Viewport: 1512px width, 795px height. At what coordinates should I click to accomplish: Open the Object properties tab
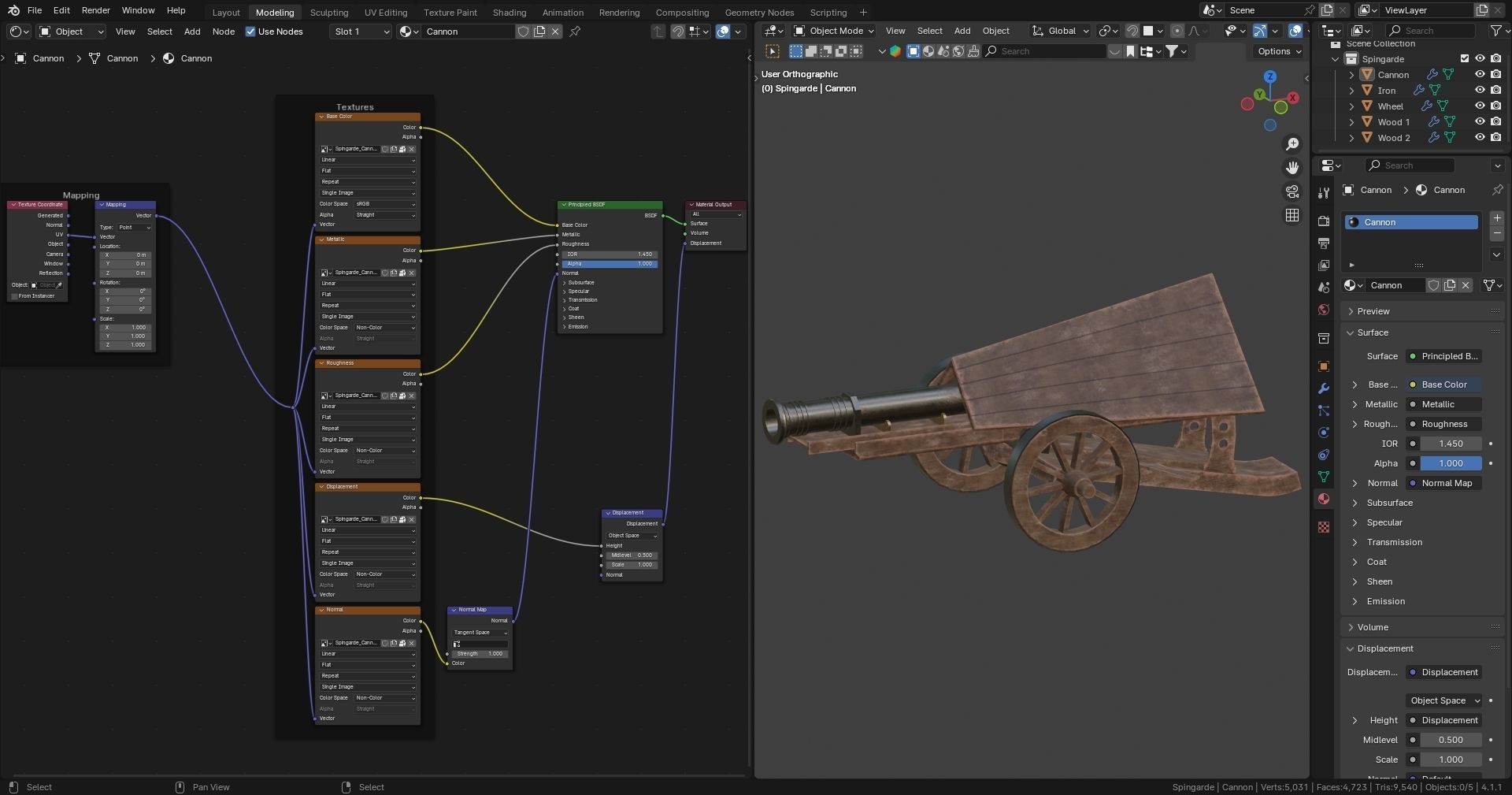(1324, 366)
